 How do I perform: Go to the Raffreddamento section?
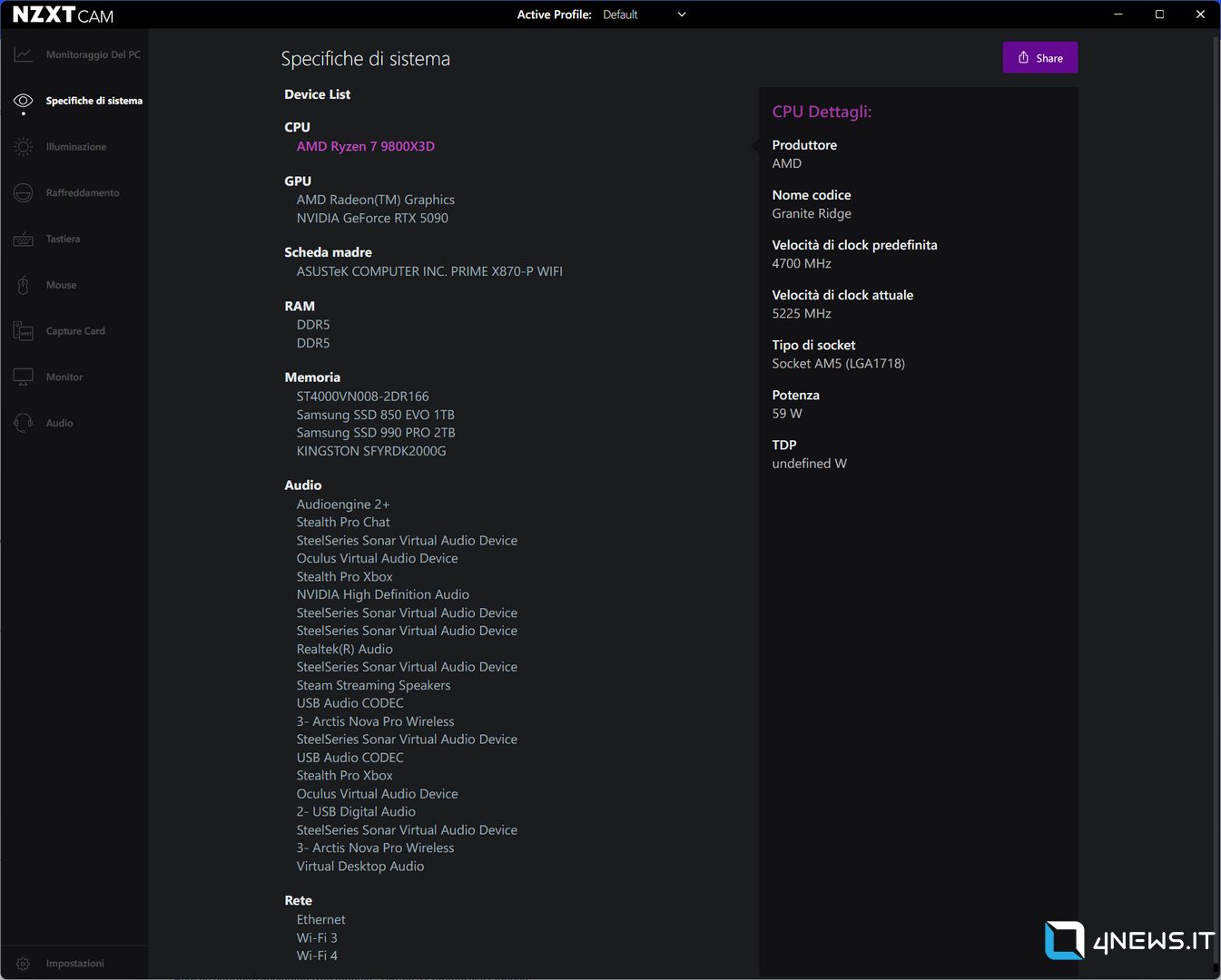83,193
